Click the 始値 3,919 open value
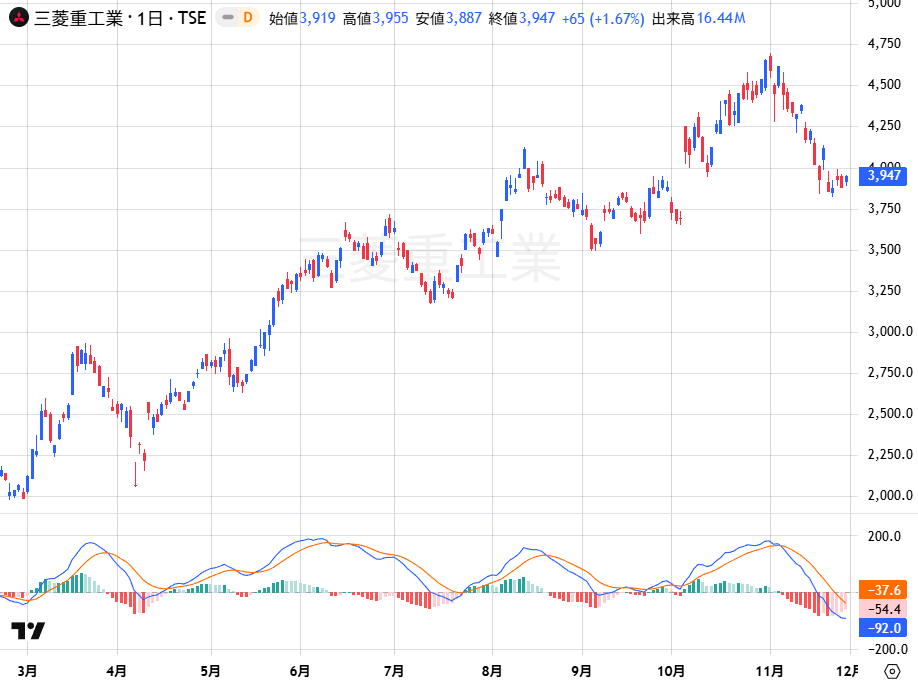Screen dimensions: 918x683 pos(302,18)
